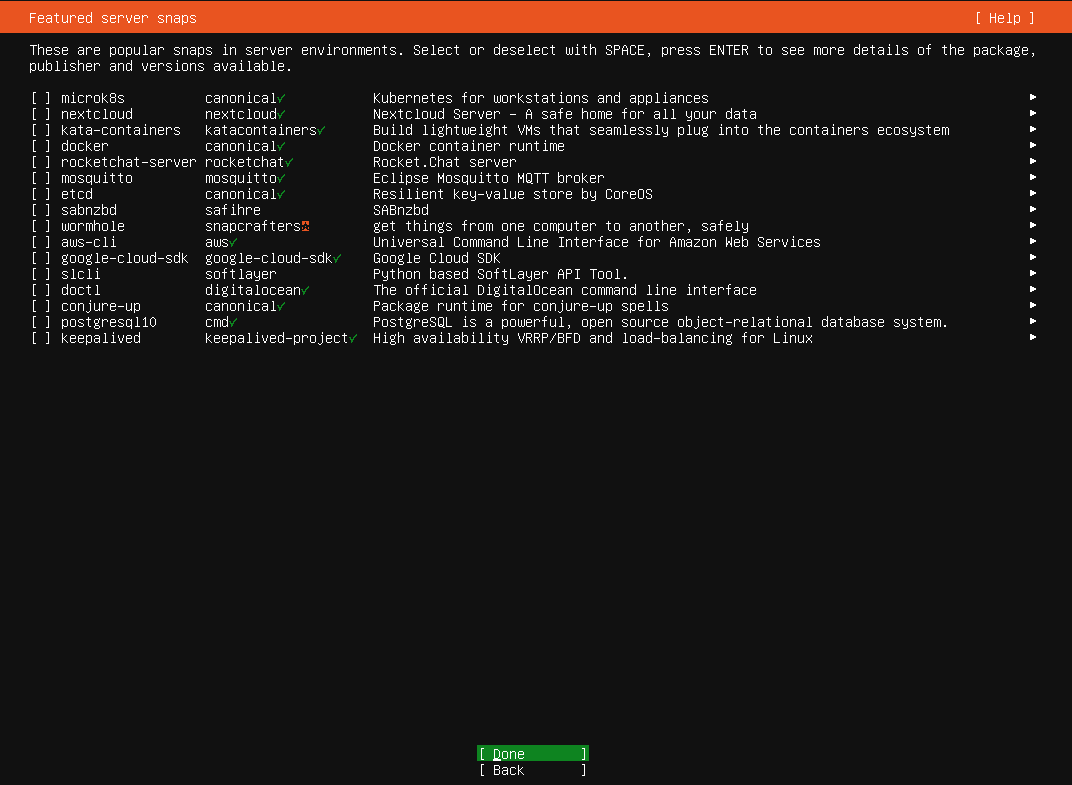Expand details arrow for sabnzbd row
The image size is (1072, 785).
[x=1033, y=209]
